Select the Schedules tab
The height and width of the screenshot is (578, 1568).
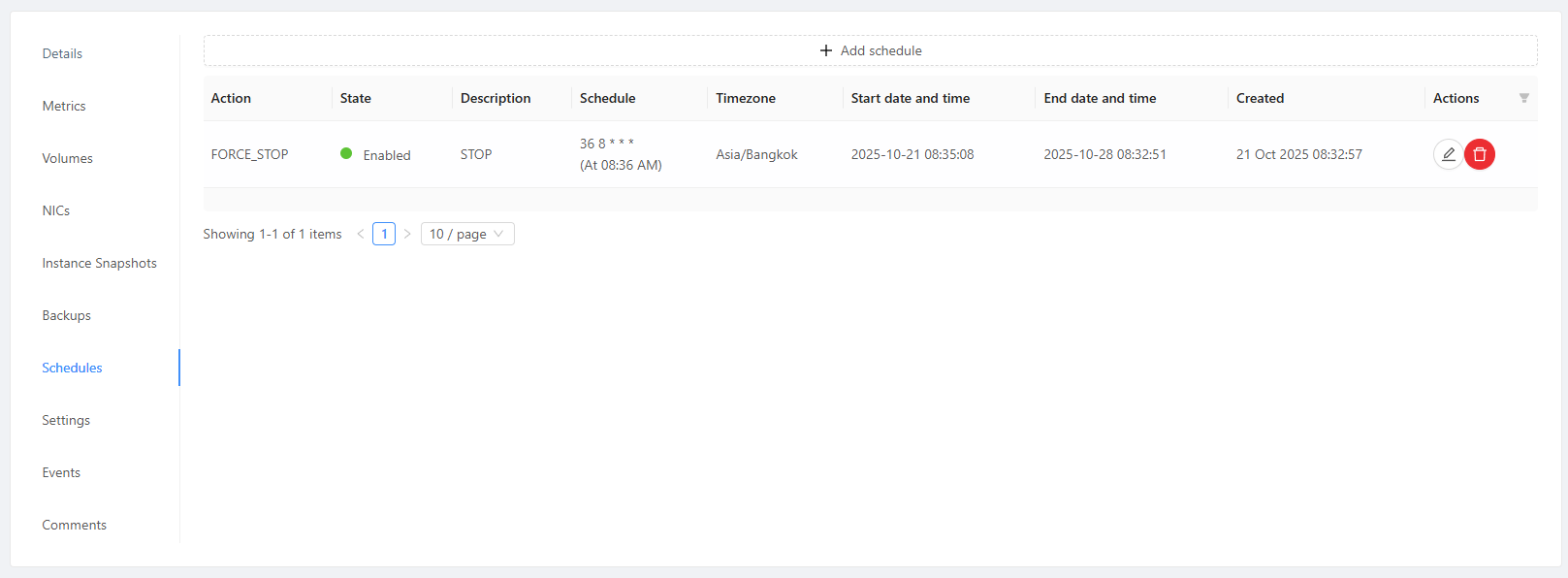click(x=72, y=368)
